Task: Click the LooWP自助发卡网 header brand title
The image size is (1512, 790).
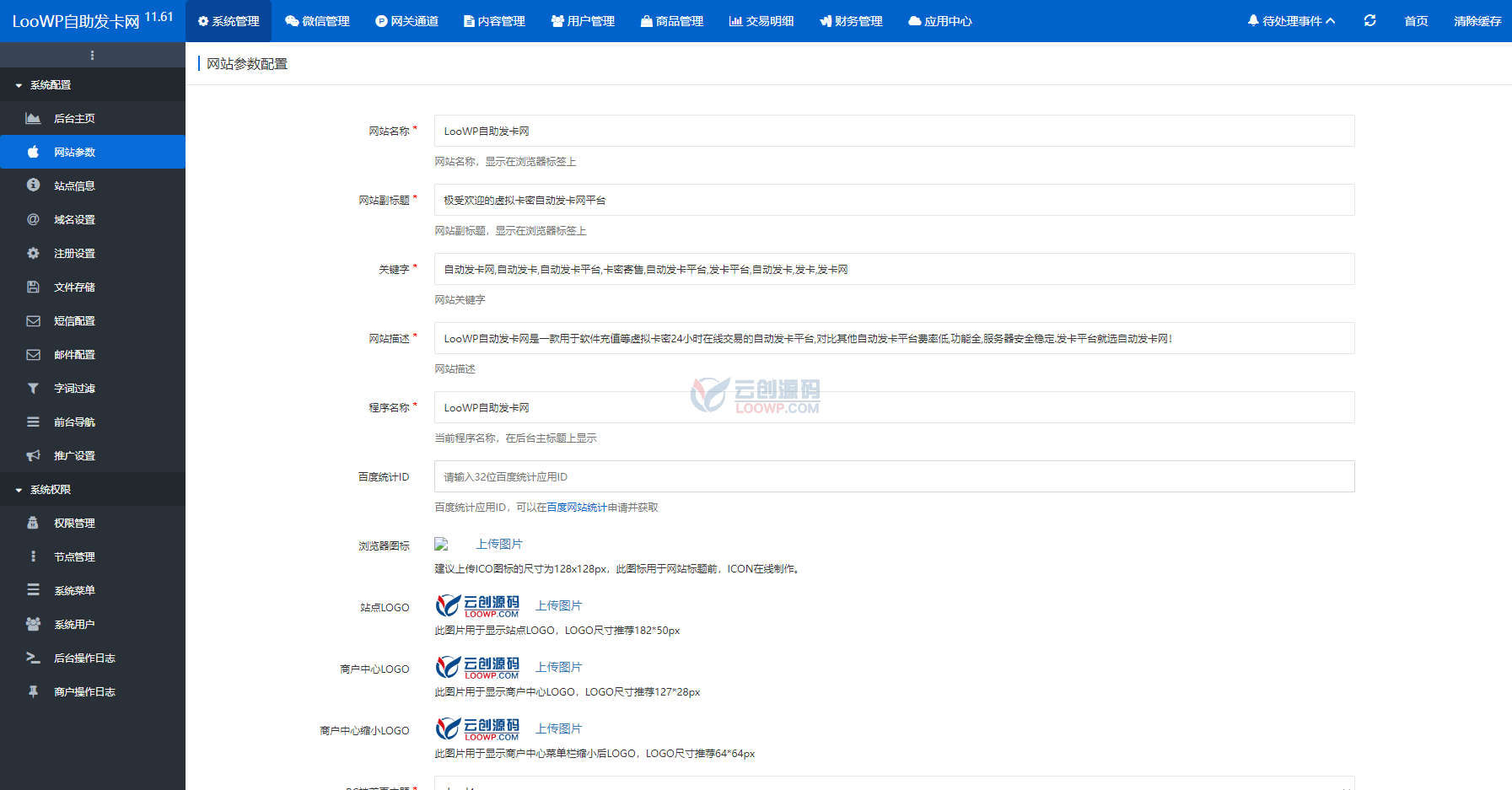Action: coord(76,21)
